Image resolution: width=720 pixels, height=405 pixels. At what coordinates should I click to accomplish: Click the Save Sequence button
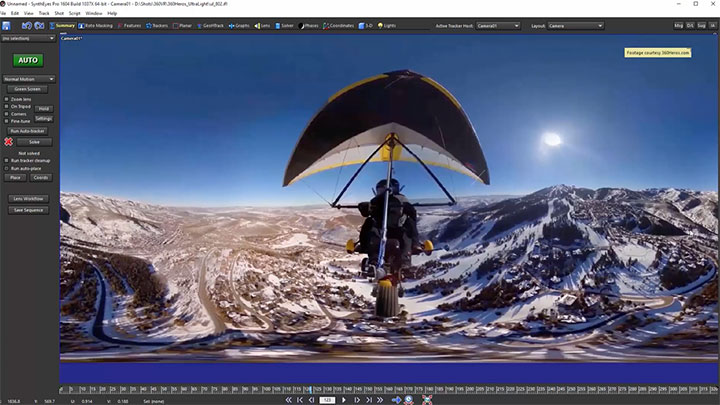28,210
